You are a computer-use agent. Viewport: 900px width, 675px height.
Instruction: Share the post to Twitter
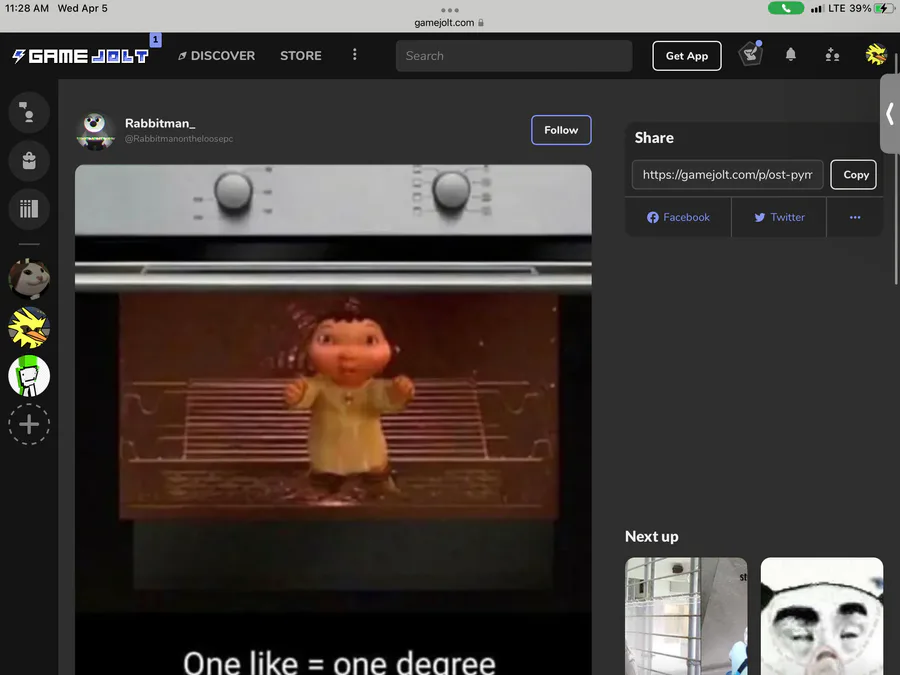779,217
